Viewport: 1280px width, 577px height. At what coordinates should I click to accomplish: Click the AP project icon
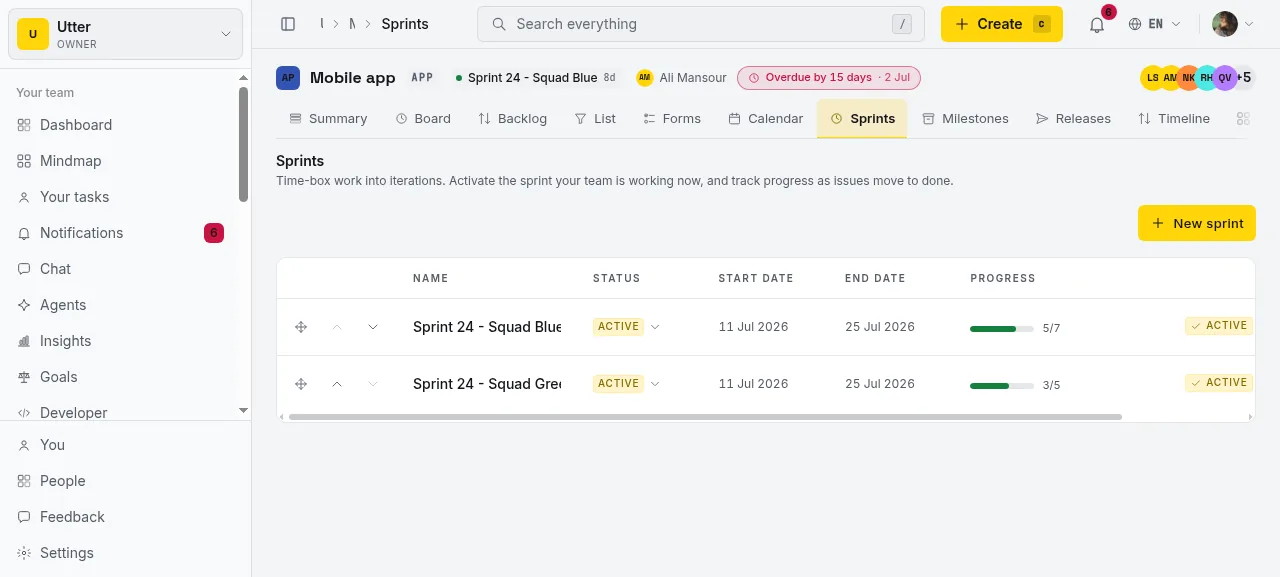[288, 78]
